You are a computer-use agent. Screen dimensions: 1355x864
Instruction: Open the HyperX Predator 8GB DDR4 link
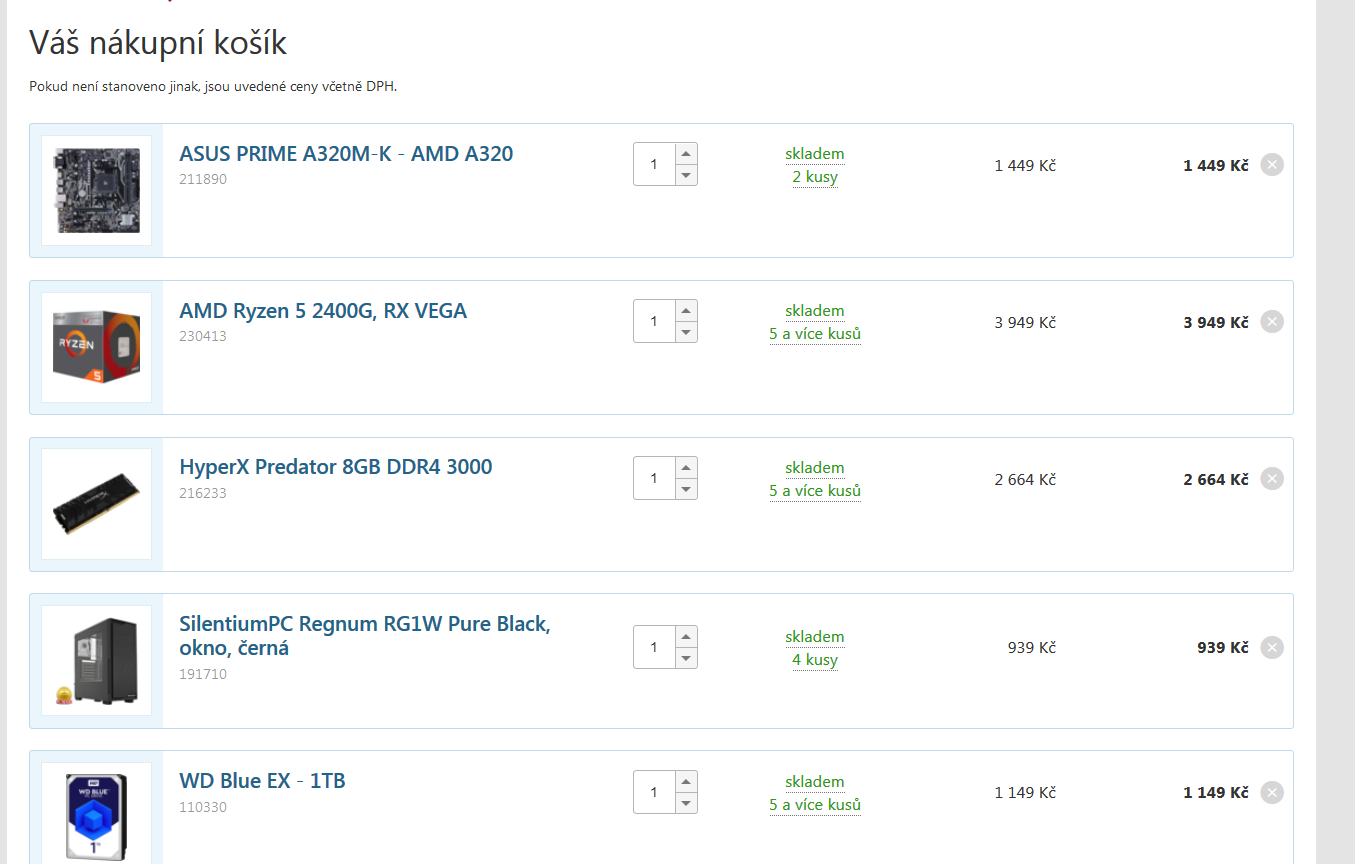point(336,467)
